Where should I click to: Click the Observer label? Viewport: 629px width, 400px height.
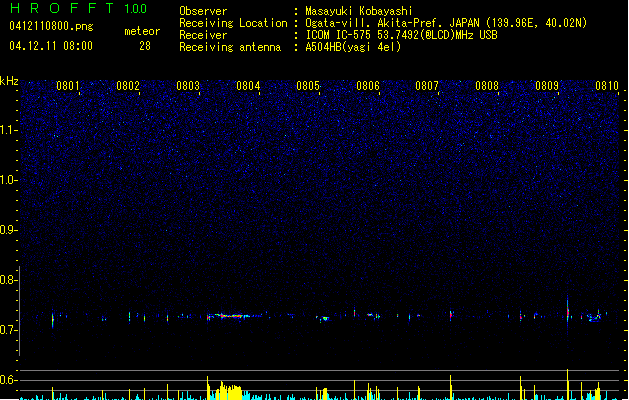point(203,11)
